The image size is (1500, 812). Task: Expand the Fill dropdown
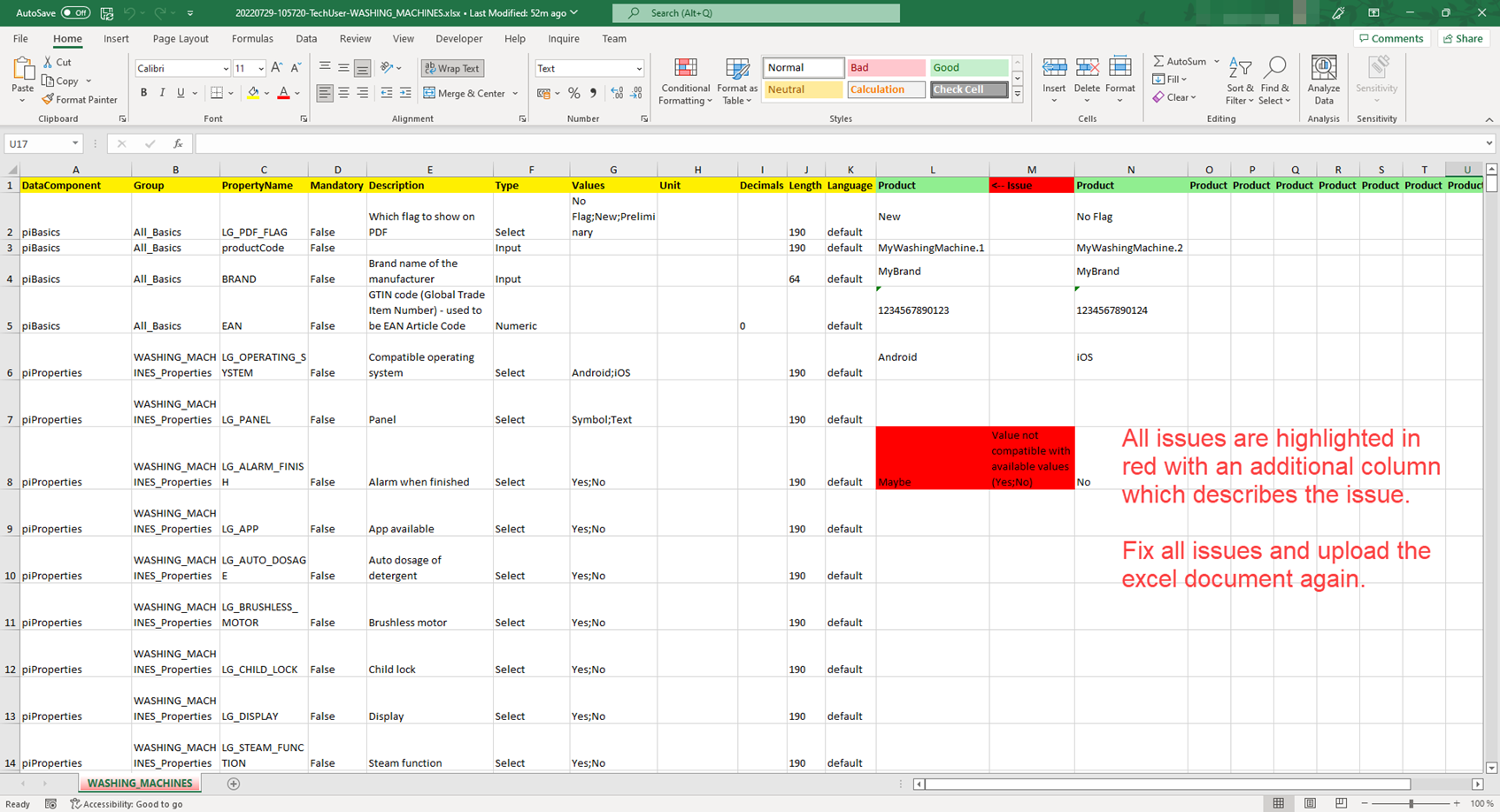pos(1183,80)
